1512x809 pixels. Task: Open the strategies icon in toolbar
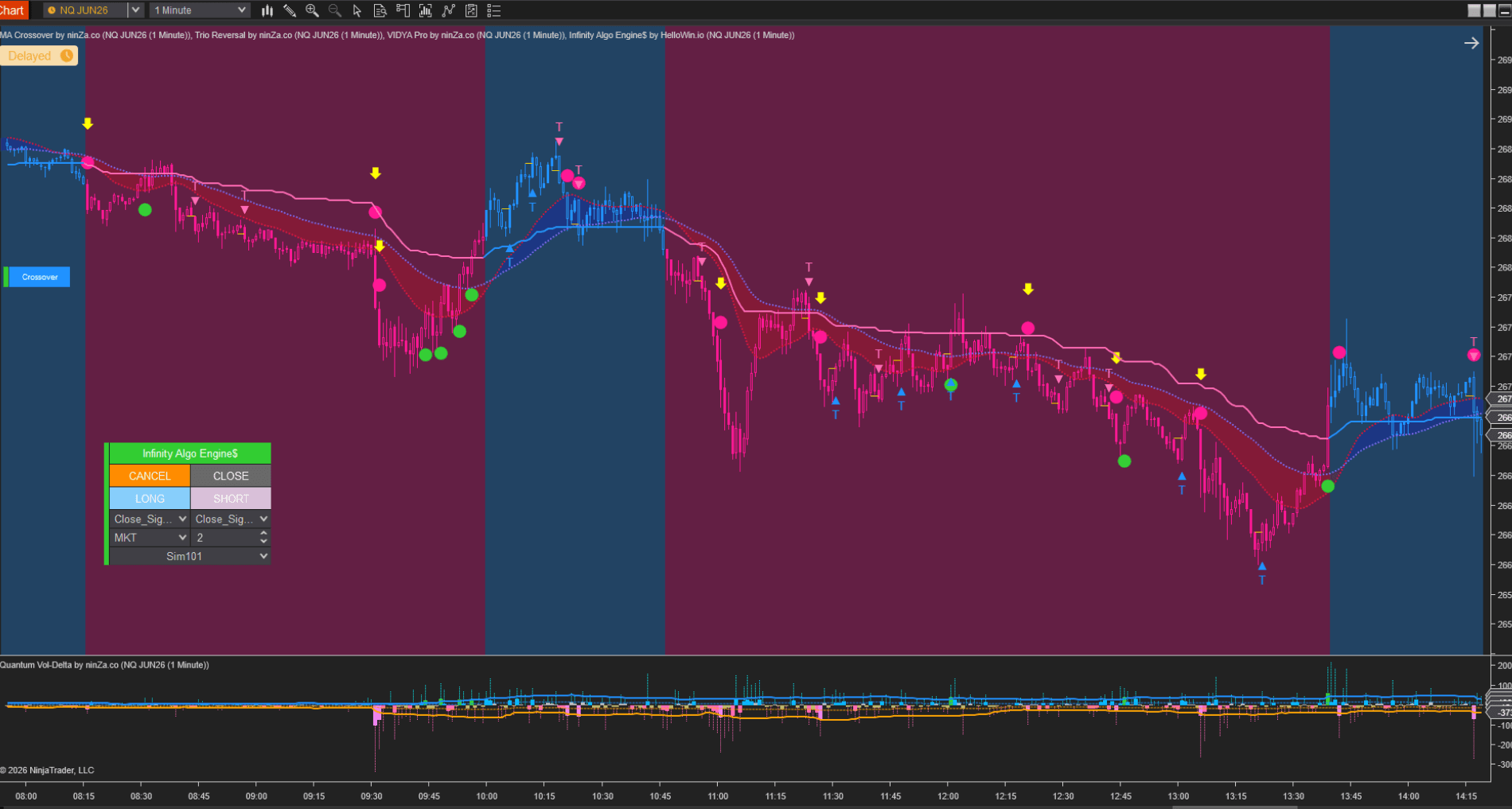click(x=471, y=10)
